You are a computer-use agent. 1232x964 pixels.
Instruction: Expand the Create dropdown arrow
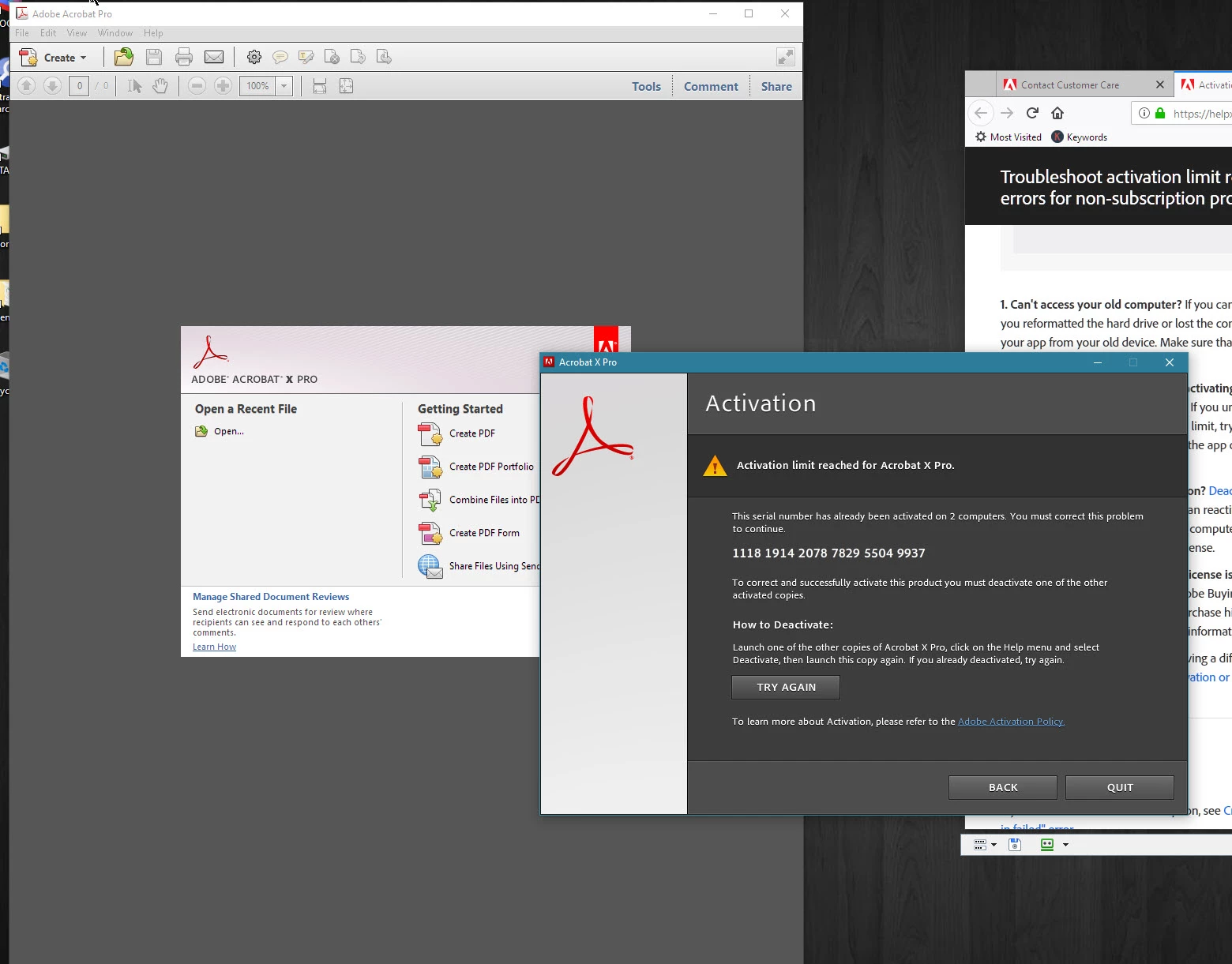click(x=83, y=58)
